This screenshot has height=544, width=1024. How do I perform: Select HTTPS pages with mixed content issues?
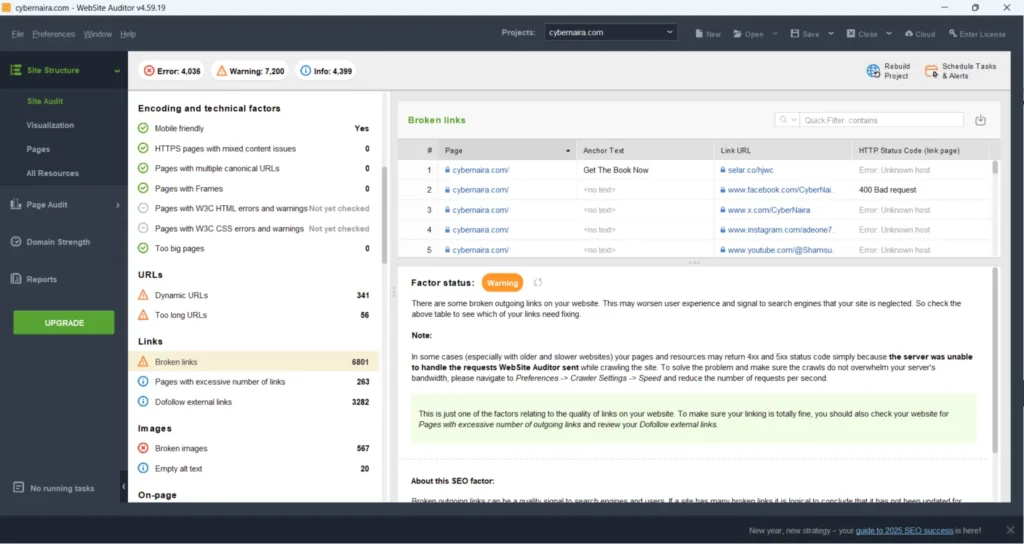pos(254,149)
